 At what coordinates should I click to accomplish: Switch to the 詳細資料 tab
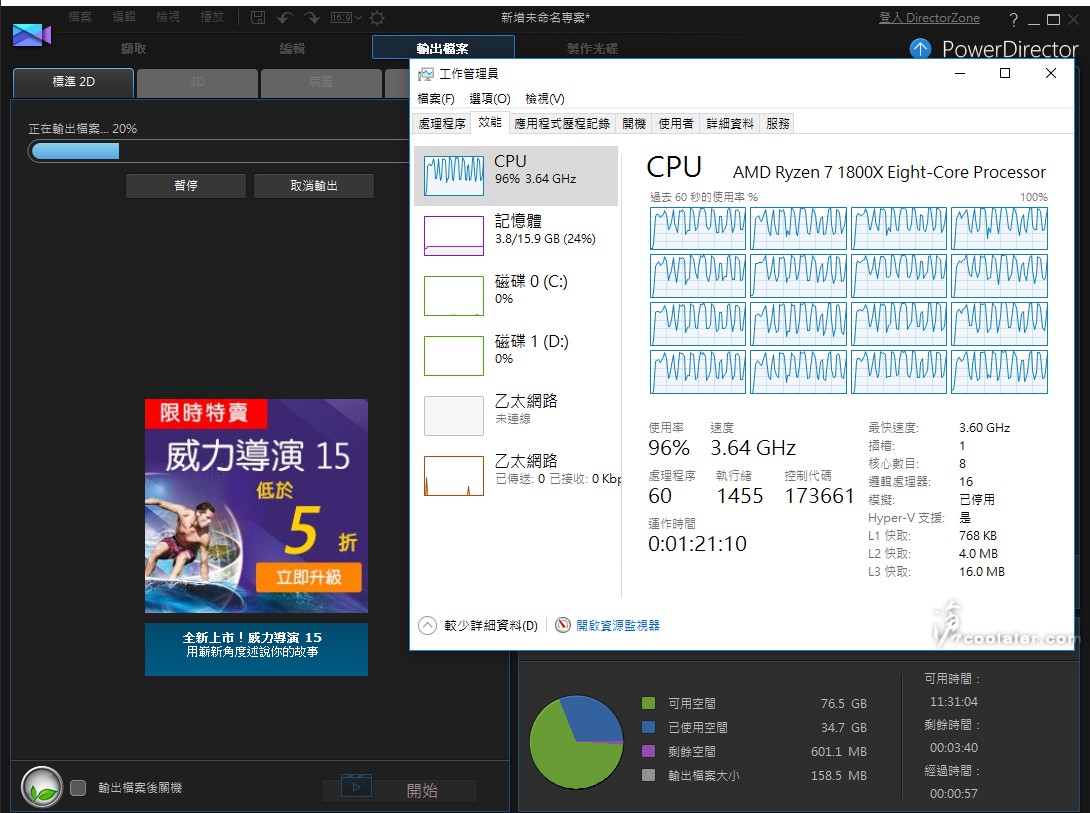coord(729,124)
